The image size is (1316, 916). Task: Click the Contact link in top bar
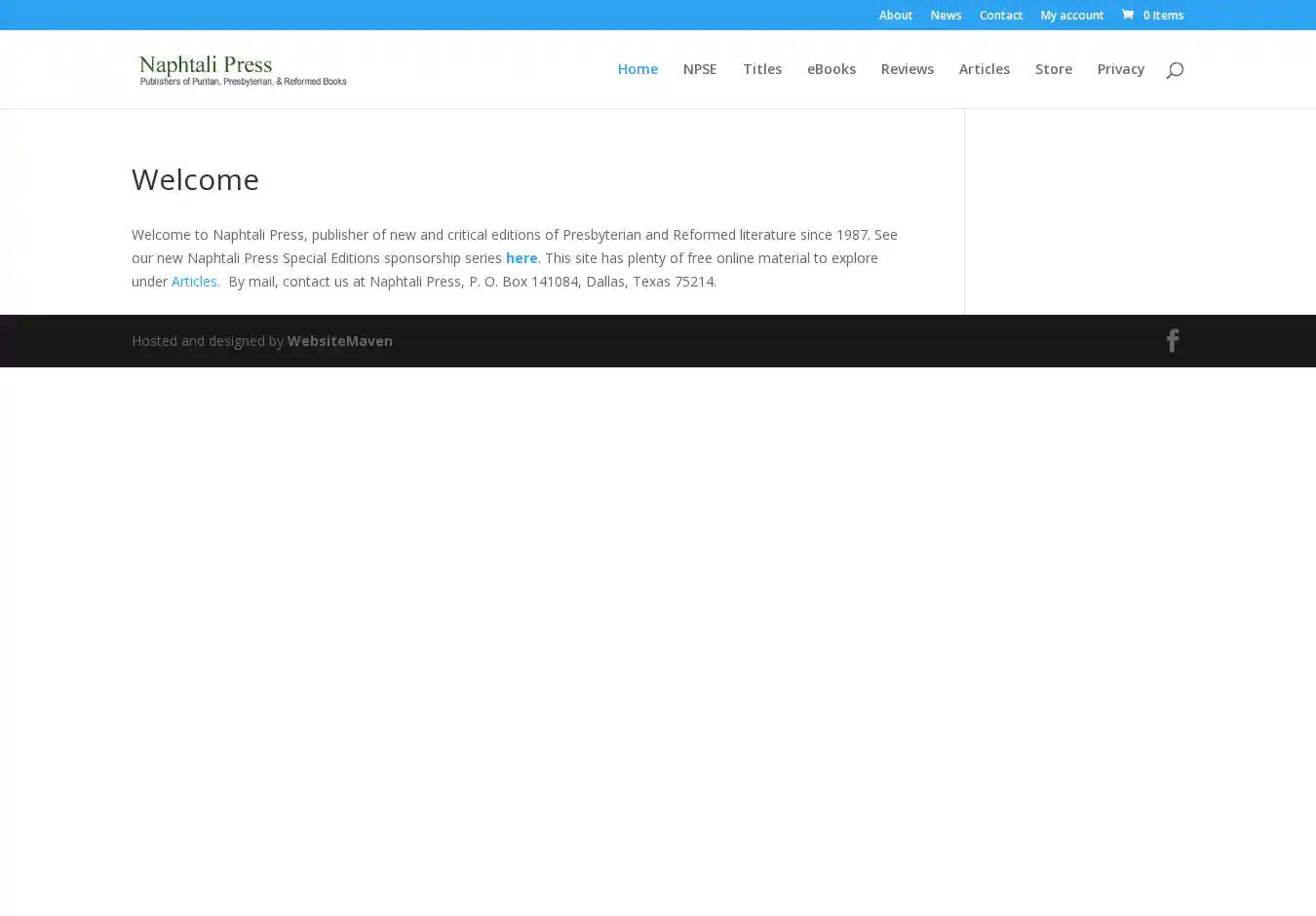click(1000, 15)
